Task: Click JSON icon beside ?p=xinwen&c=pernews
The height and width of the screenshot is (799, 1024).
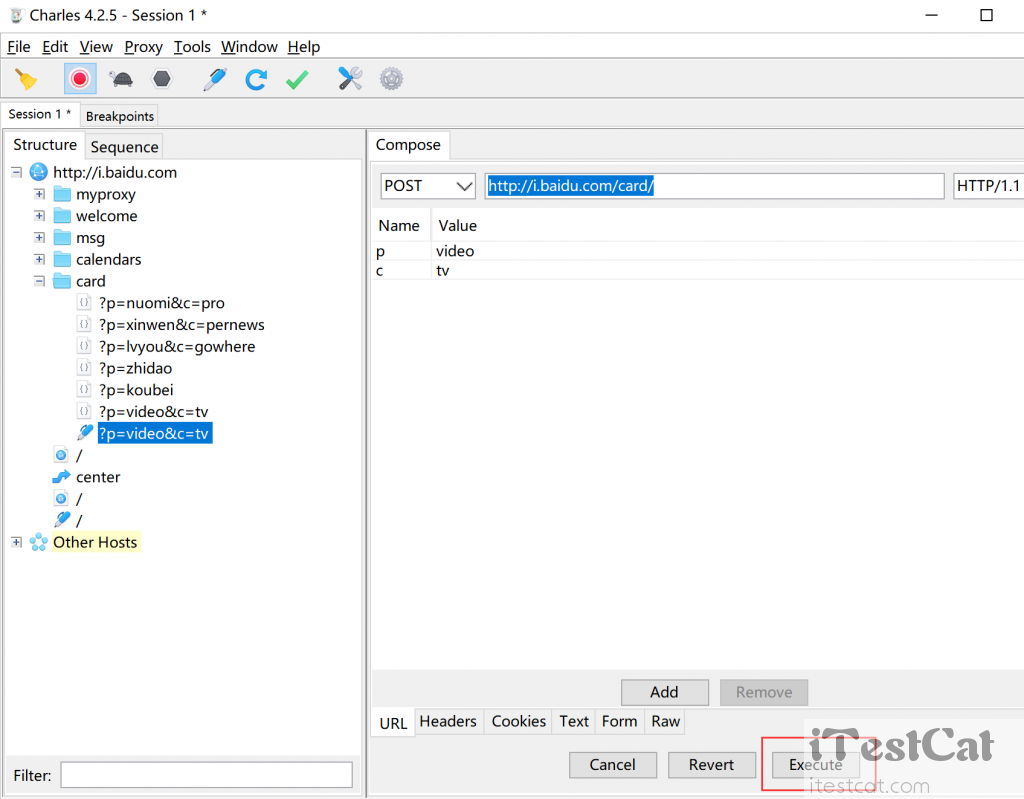Action: pos(84,324)
